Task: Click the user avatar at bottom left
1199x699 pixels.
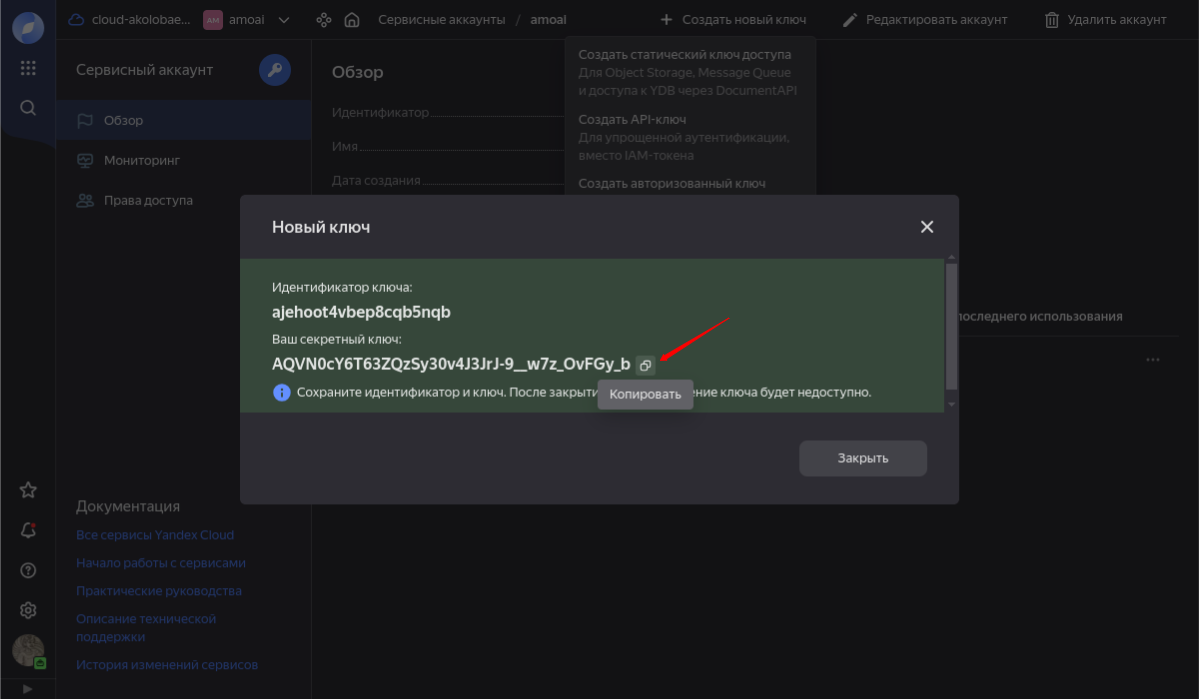Action: (x=28, y=651)
